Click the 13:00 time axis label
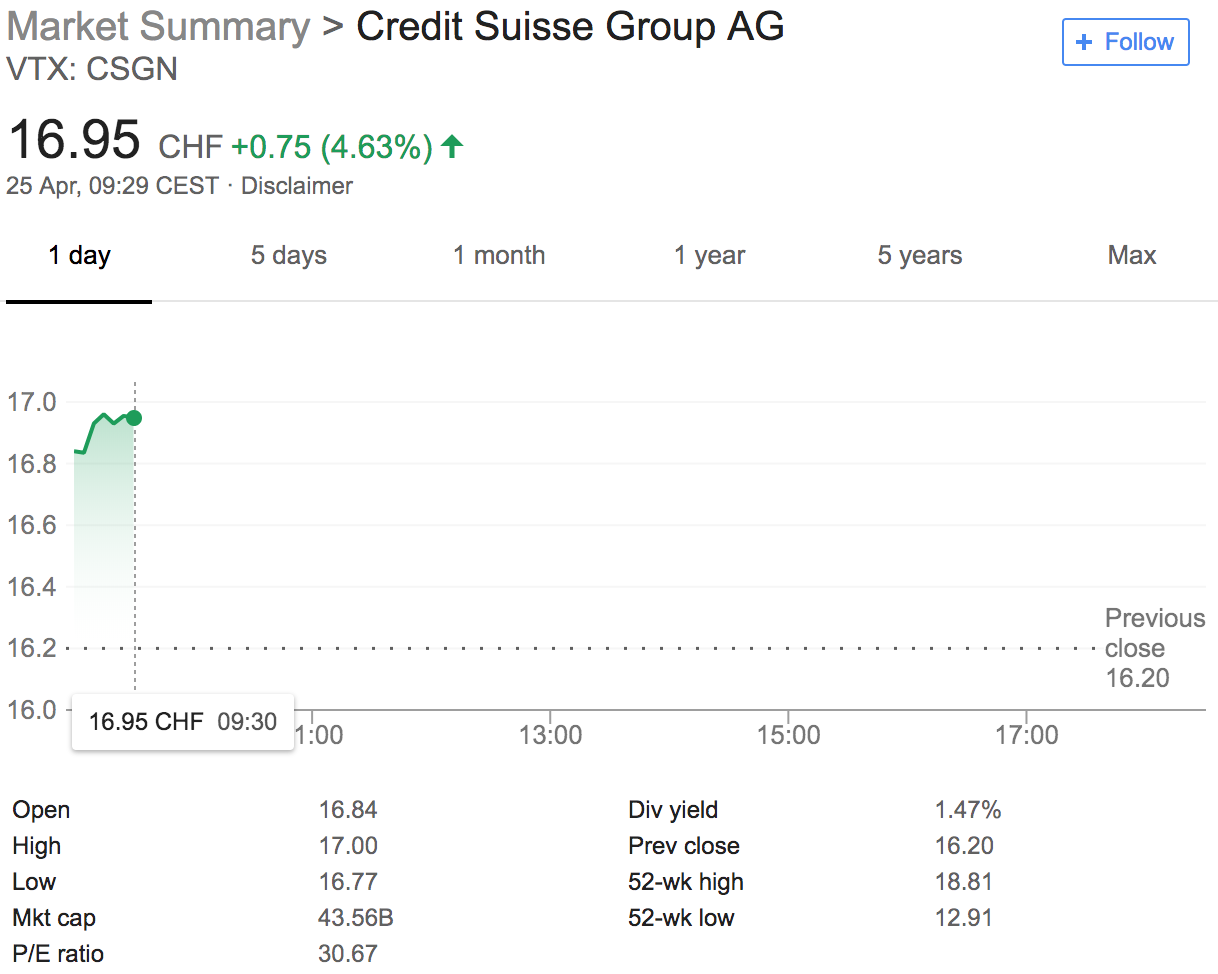Image resolution: width=1218 pixels, height=974 pixels. 551,736
